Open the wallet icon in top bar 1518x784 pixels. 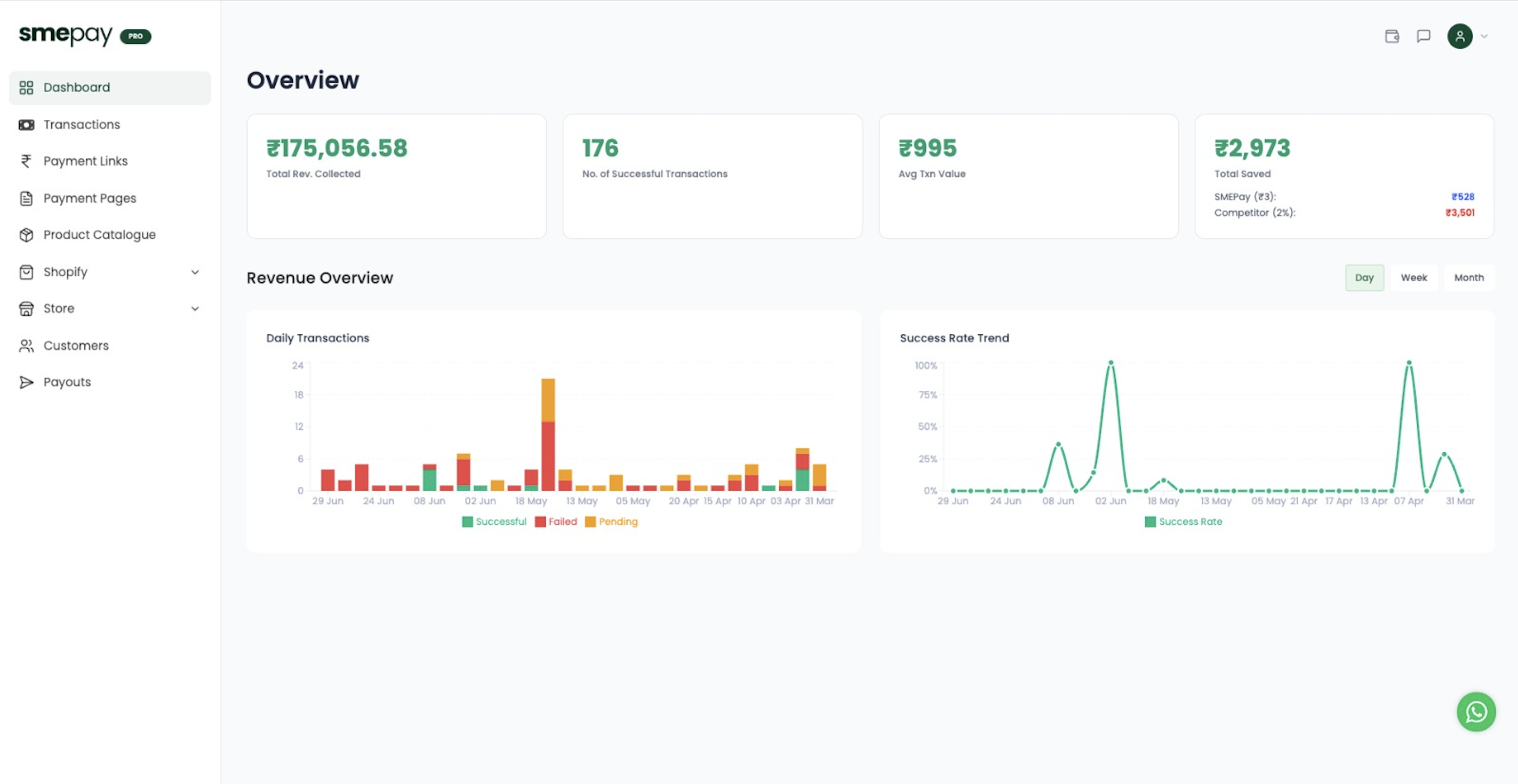pyautogui.click(x=1391, y=36)
